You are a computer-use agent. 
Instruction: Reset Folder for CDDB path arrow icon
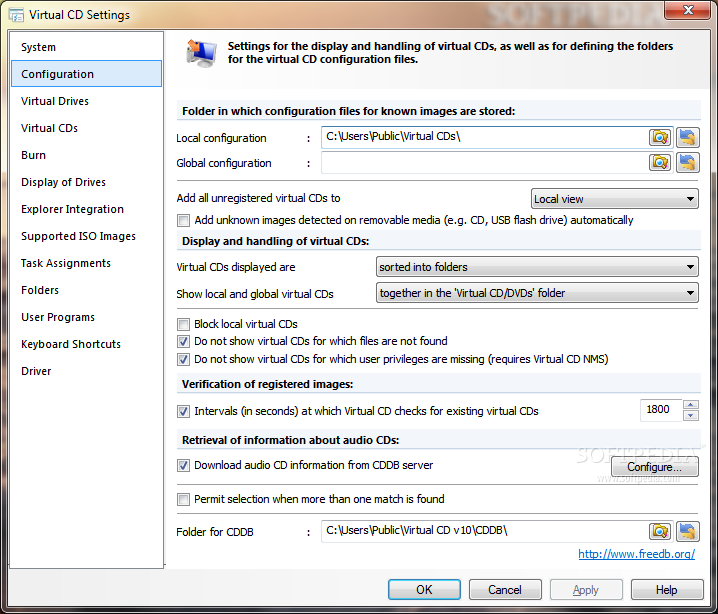coord(688,531)
